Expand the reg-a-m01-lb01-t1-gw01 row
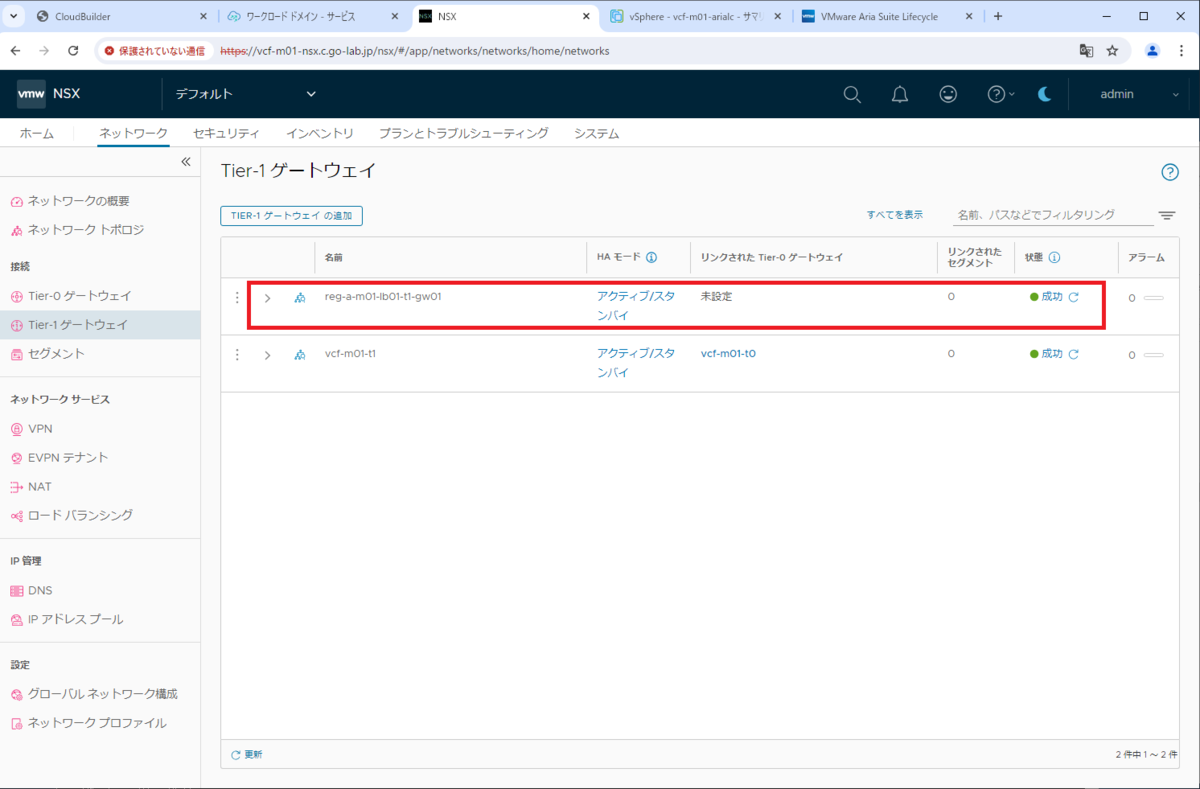 point(267,298)
